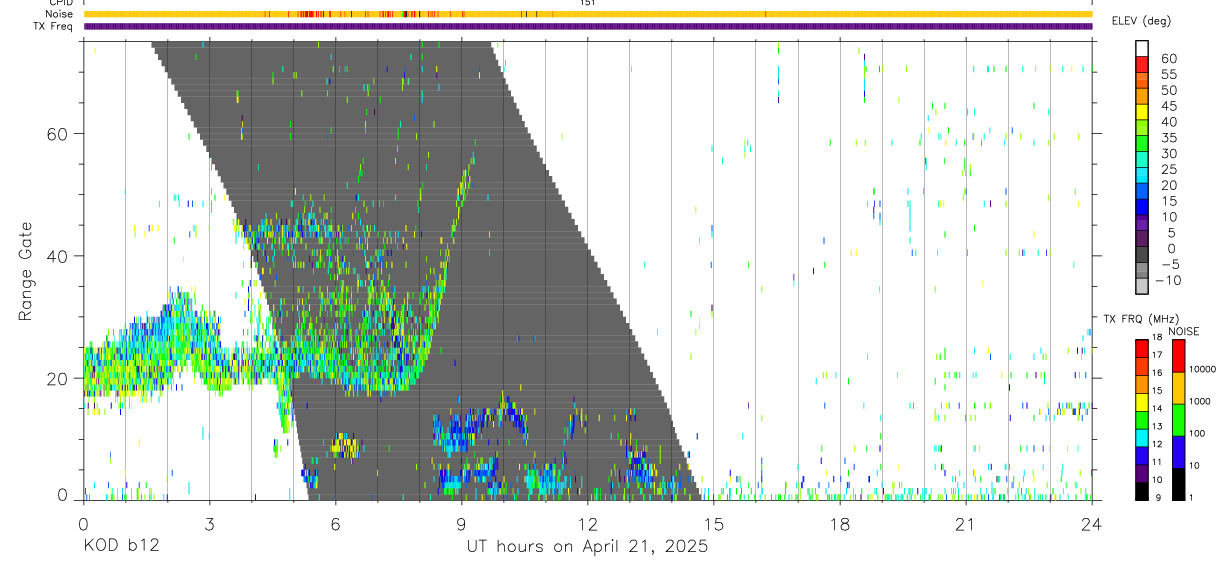
Task: Click the '9' tick on the UT hours axis
Action: pos(461,524)
